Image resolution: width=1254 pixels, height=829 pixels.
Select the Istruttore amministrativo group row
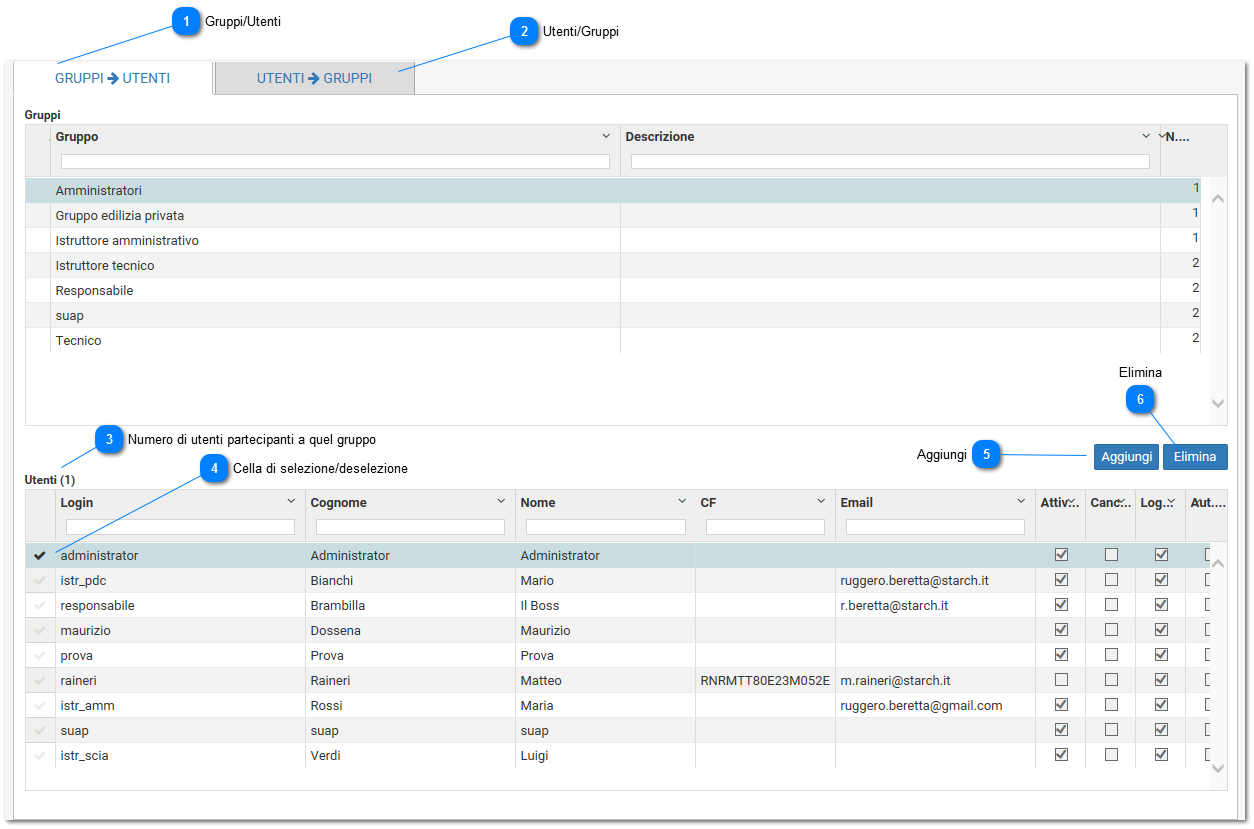pos(612,240)
